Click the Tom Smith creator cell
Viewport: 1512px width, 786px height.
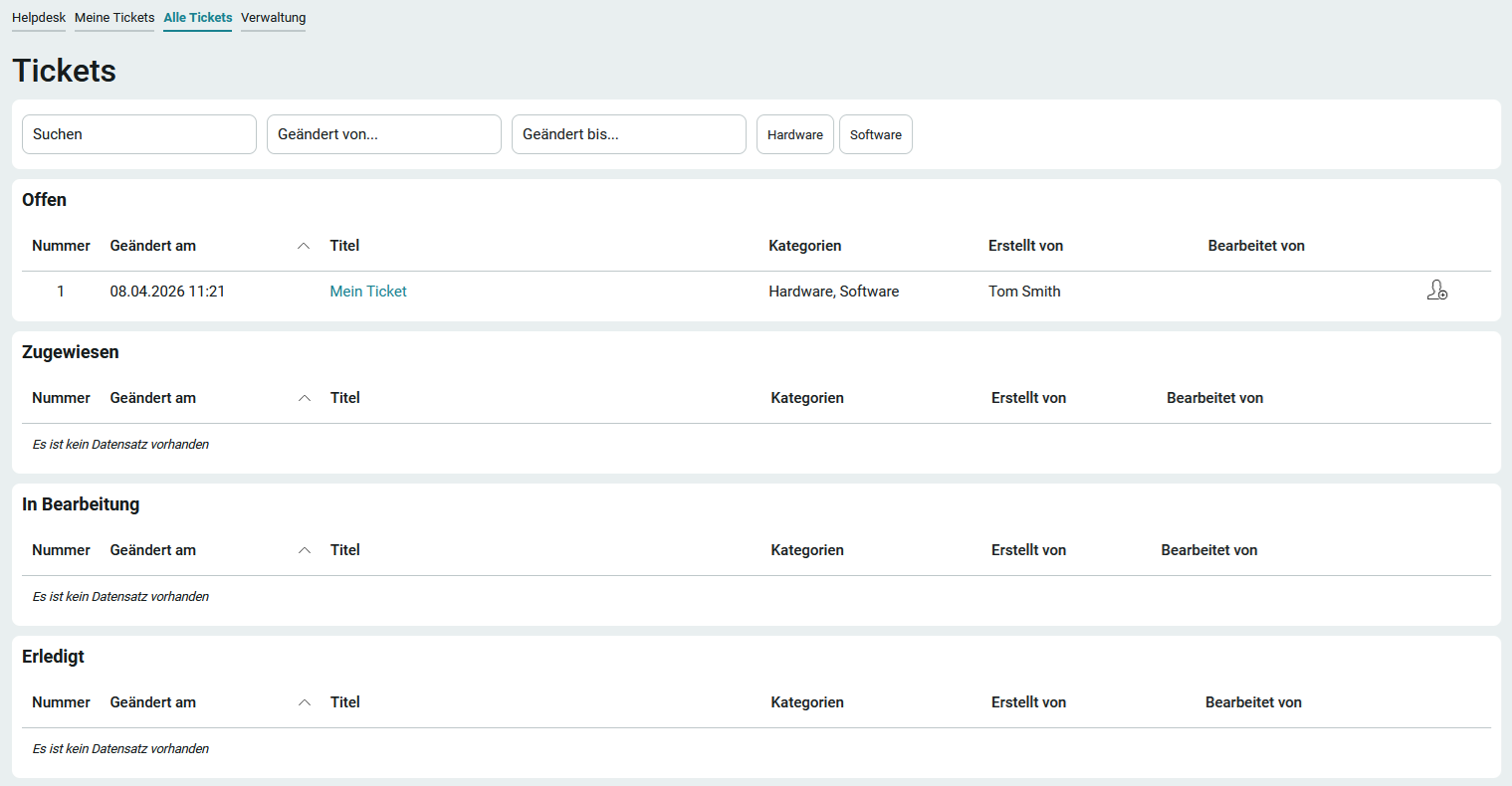pos(1024,292)
